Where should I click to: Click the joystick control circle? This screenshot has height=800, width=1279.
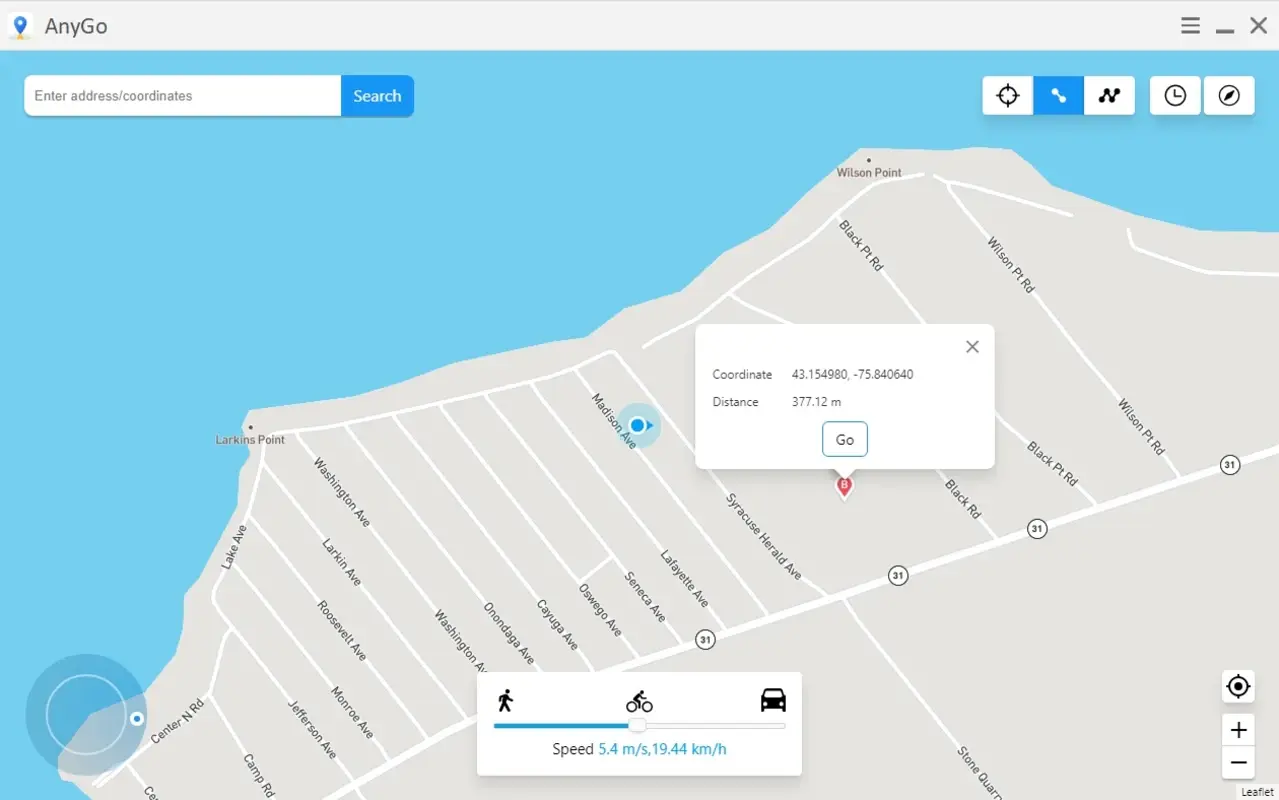pyautogui.click(x=87, y=713)
